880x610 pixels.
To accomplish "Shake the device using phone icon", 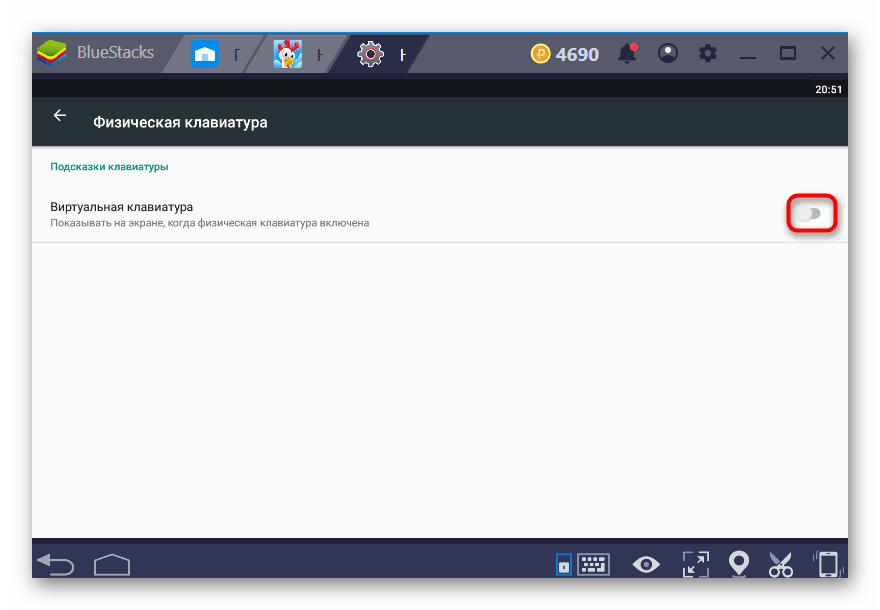I will click(827, 565).
